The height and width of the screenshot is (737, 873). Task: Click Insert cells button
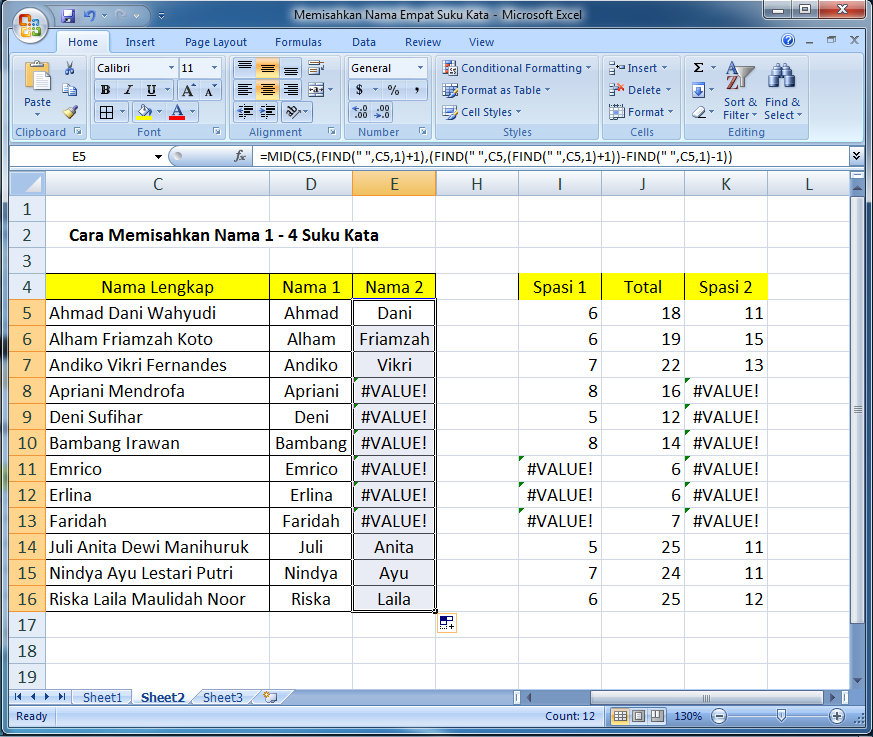[x=638, y=68]
